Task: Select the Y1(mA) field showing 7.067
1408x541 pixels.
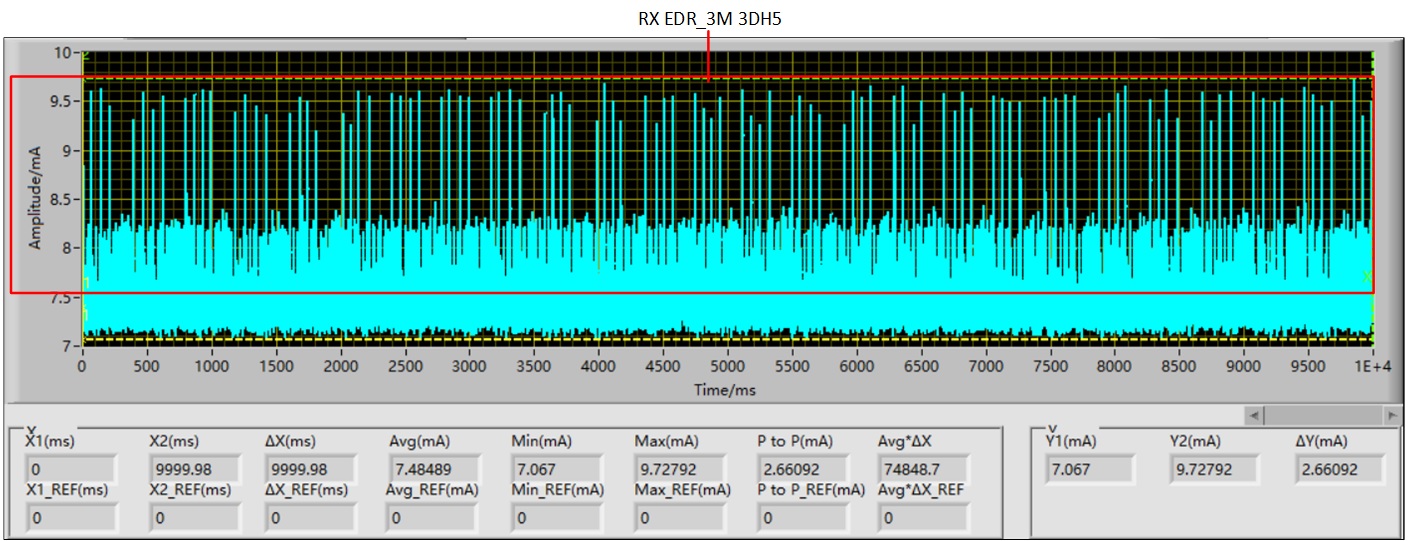Action: pyautogui.click(x=1090, y=468)
